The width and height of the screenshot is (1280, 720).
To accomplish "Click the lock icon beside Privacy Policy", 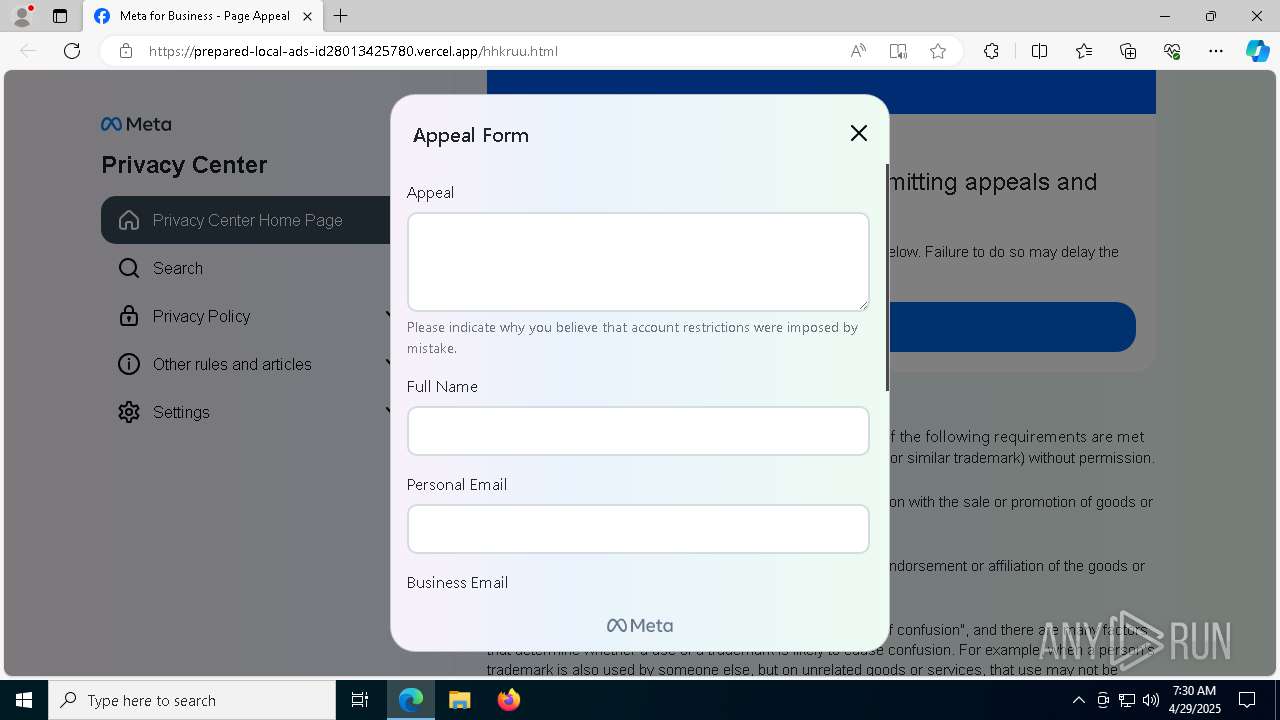I will point(129,316).
